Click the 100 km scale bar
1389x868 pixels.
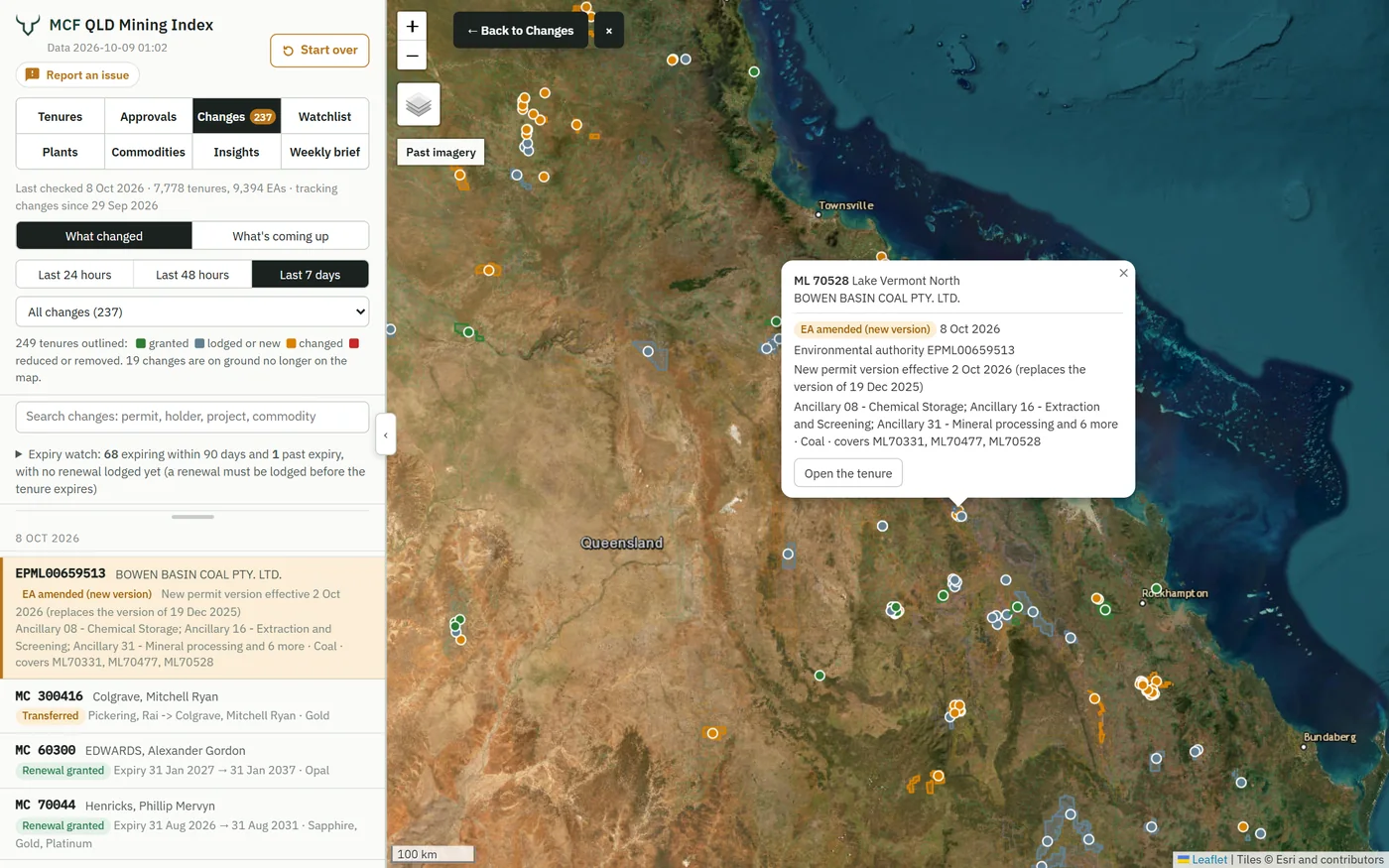click(433, 854)
